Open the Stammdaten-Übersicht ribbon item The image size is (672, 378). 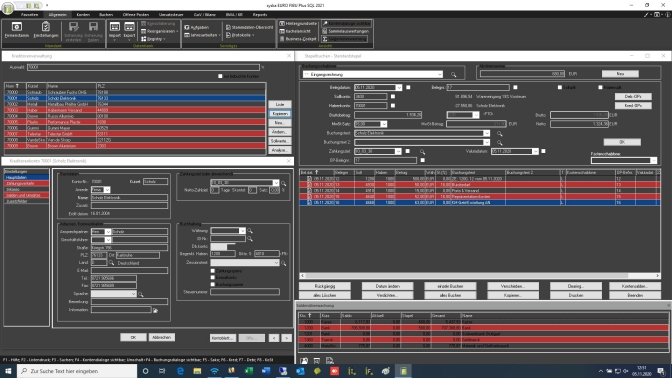point(249,27)
